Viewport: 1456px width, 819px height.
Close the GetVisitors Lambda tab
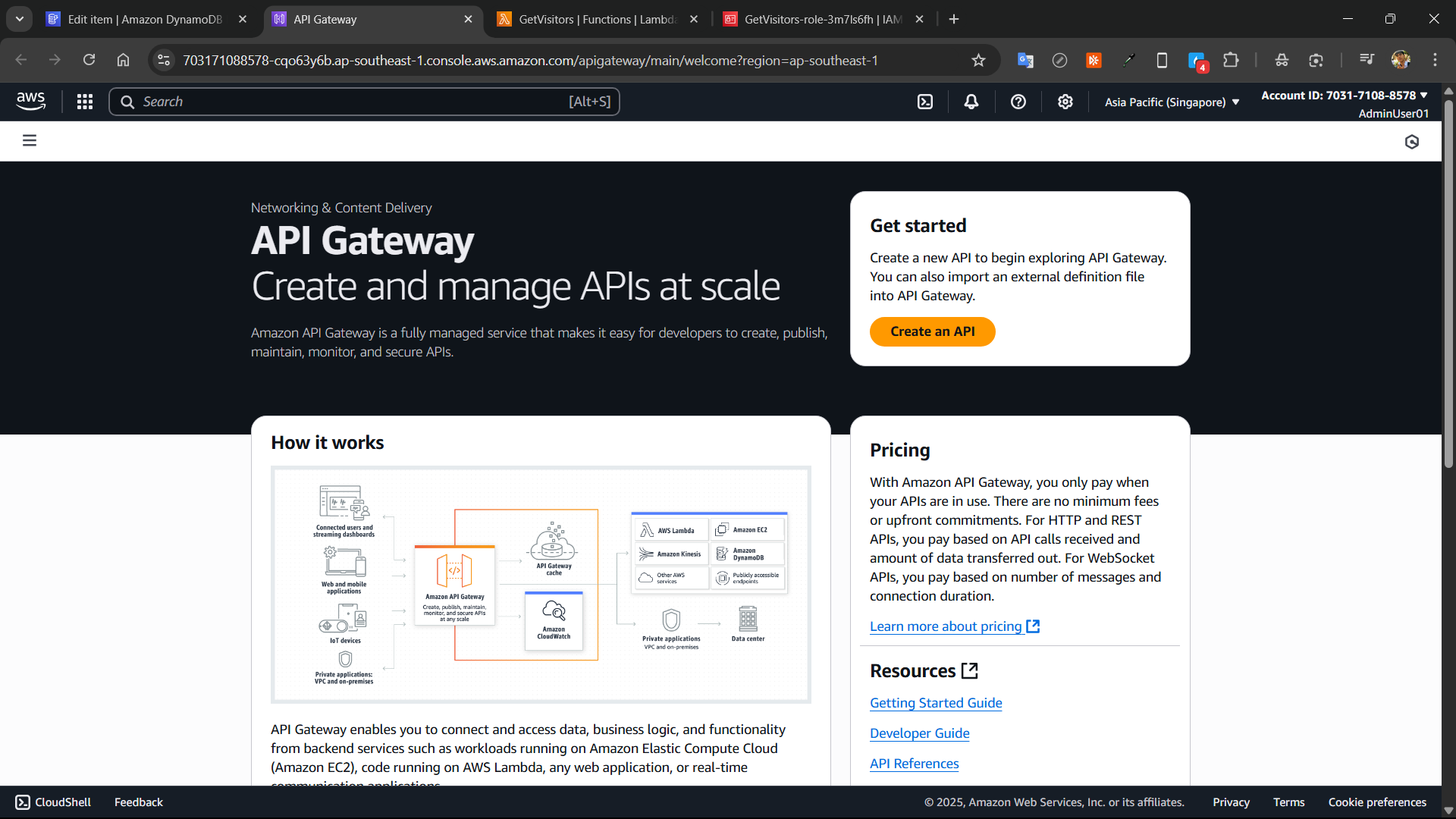[x=694, y=19]
